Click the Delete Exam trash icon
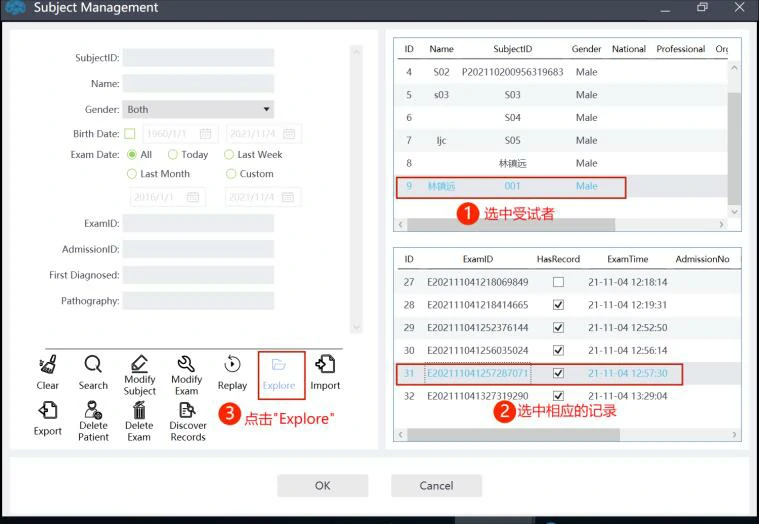759x524 pixels. click(139, 411)
